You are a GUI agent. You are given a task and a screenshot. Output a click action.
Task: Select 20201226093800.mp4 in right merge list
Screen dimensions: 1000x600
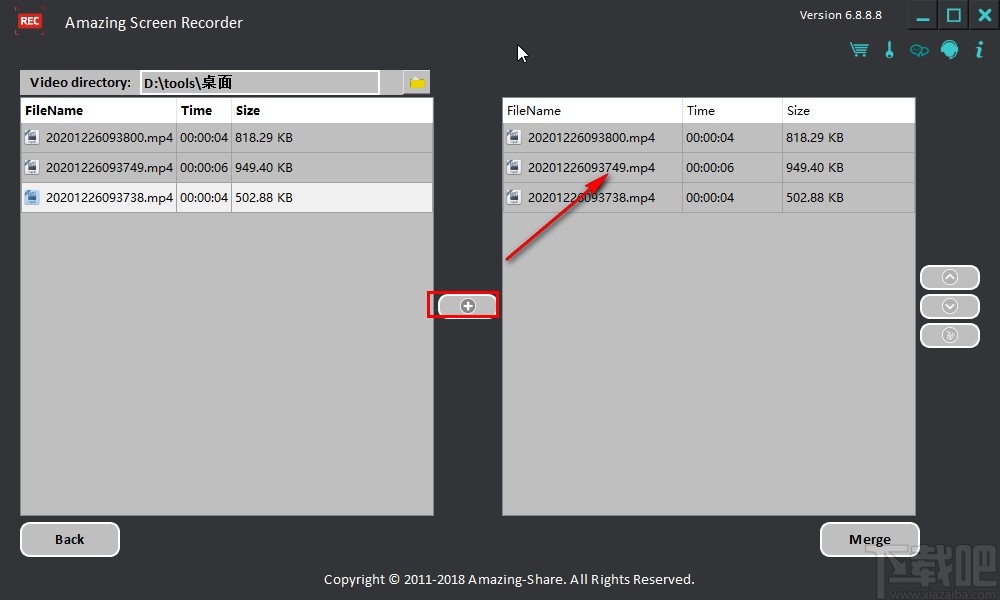[x=709, y=138]
